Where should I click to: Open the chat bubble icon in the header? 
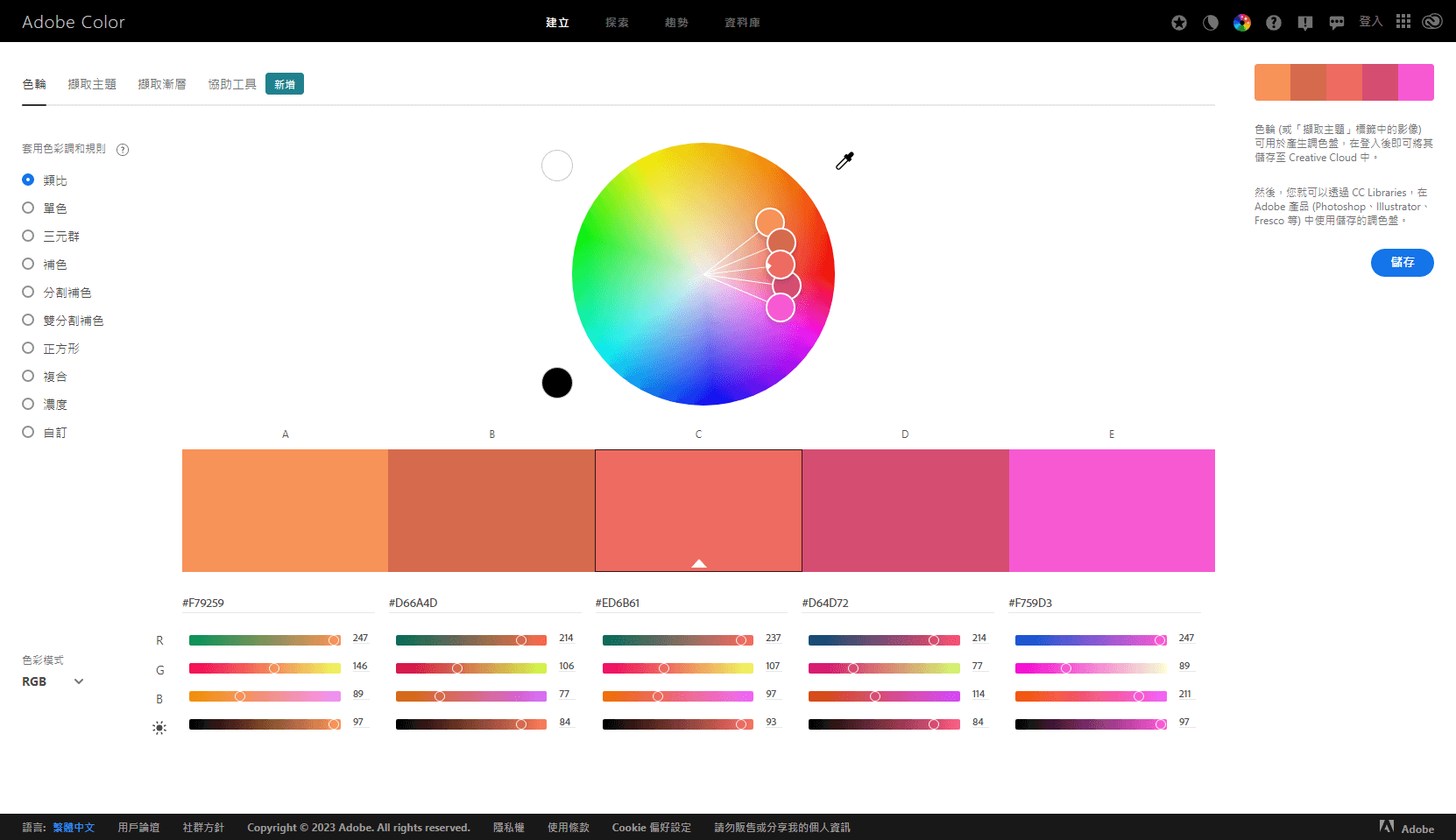pos(1337,23)
